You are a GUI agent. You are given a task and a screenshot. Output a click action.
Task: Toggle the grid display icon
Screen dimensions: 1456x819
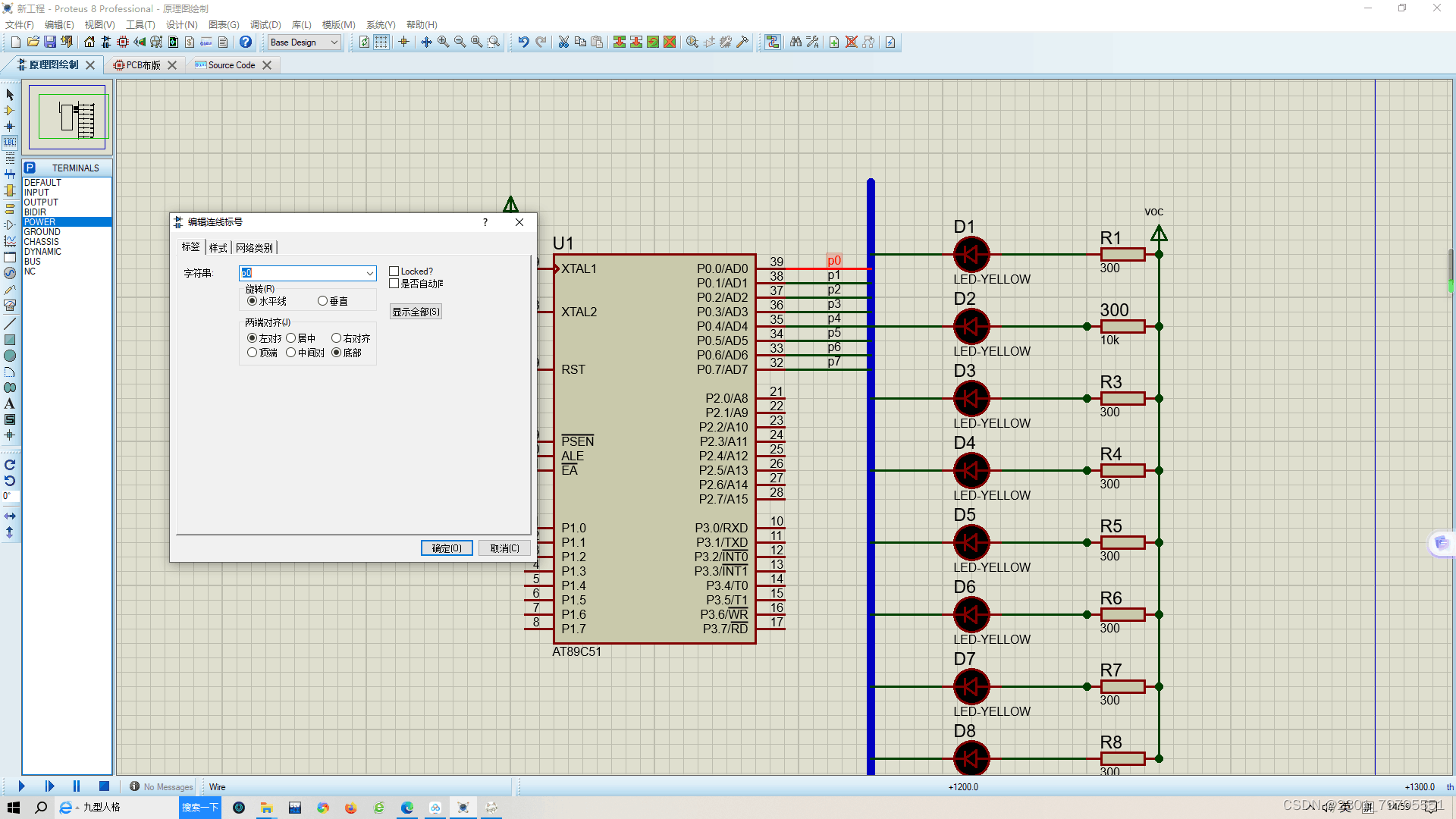[381, 42]
